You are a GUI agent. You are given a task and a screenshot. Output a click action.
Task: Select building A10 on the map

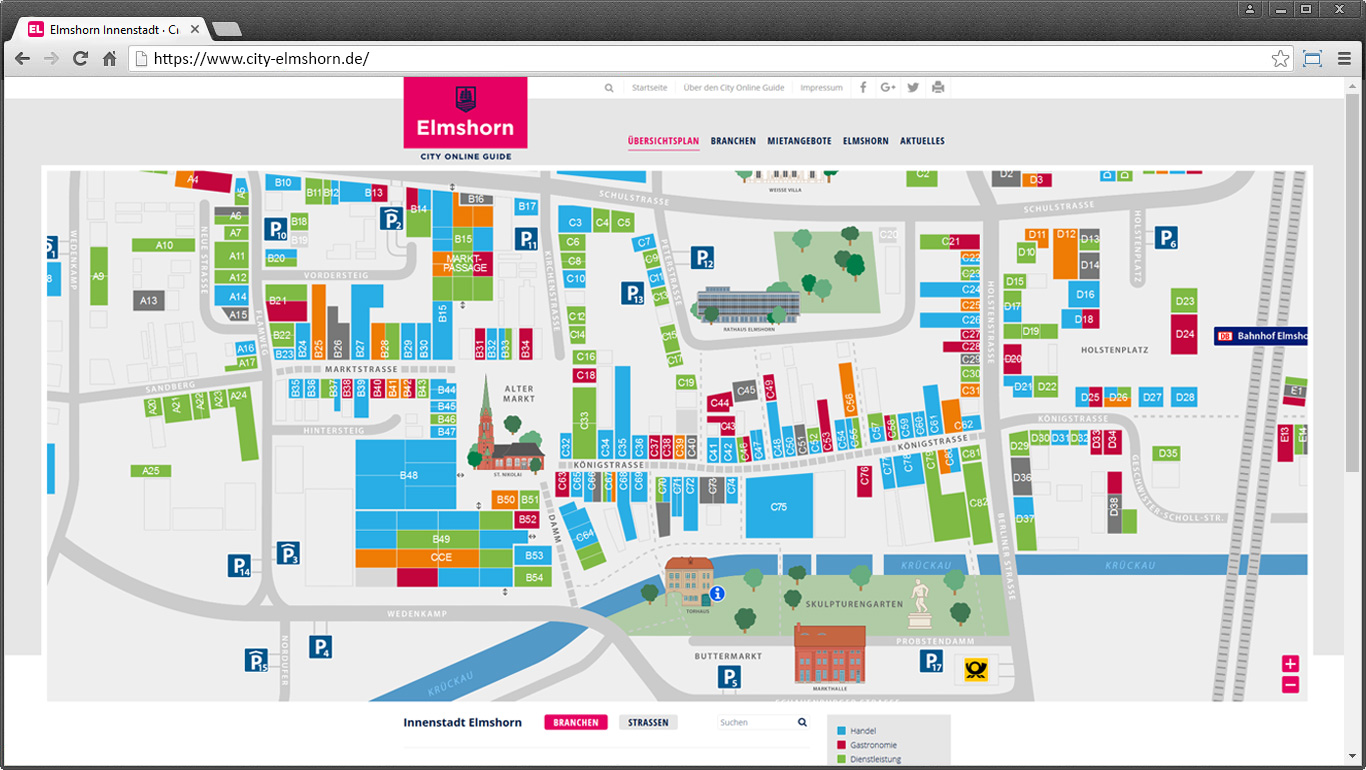(x=164, y=245)
